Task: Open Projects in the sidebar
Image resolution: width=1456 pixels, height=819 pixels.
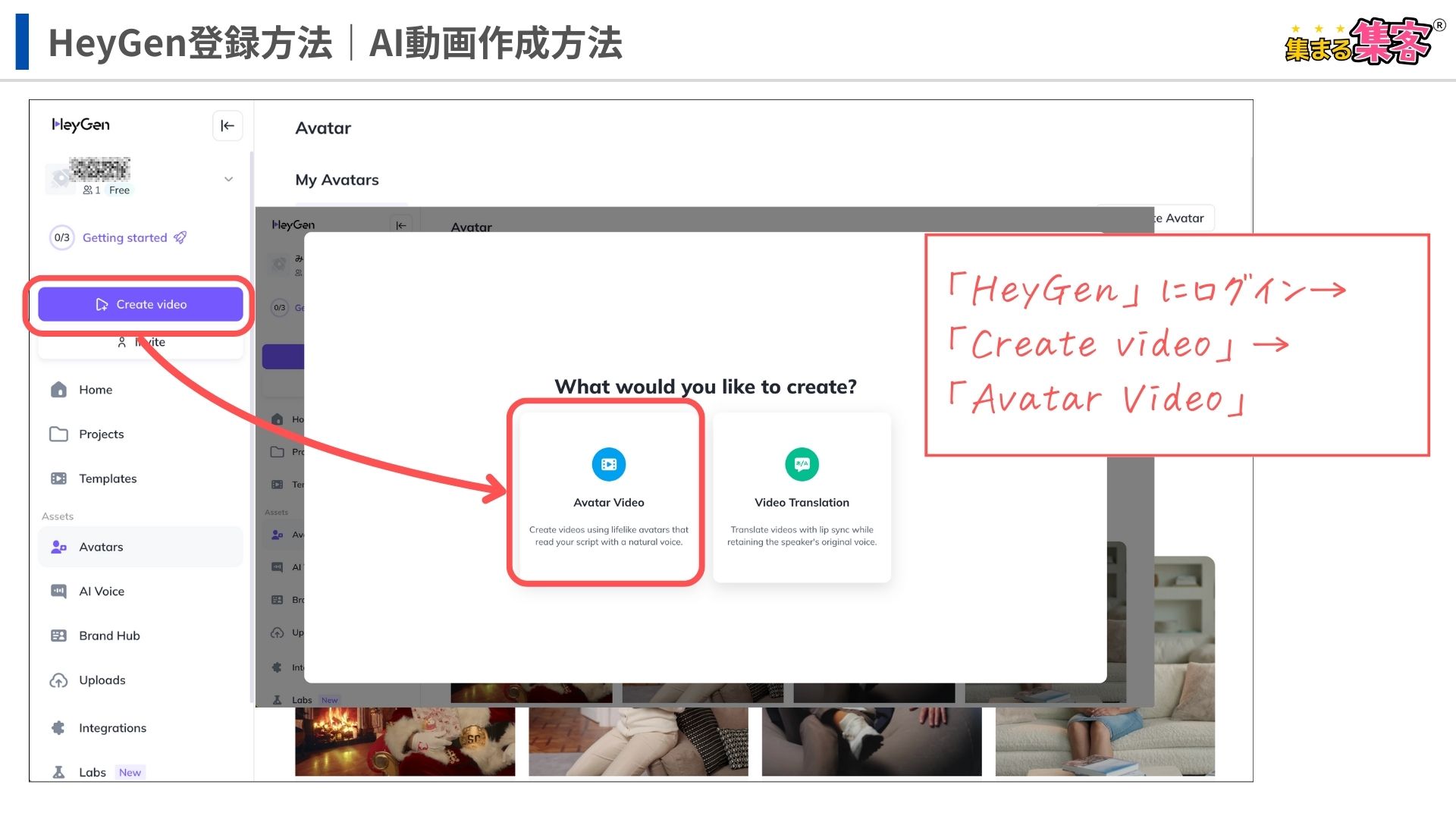Action: 140,434
